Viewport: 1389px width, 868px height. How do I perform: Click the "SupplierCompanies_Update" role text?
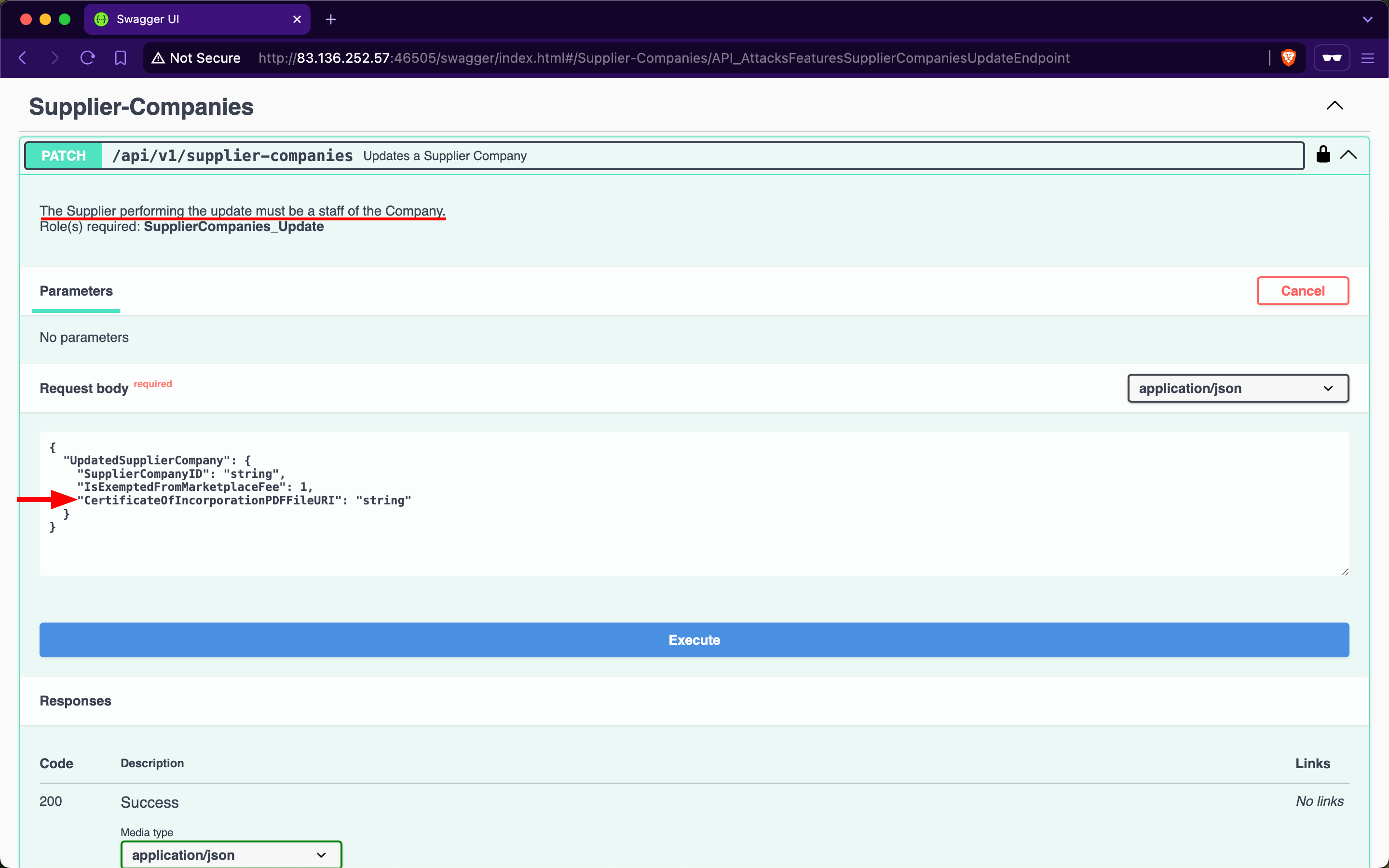pos(233,227)
